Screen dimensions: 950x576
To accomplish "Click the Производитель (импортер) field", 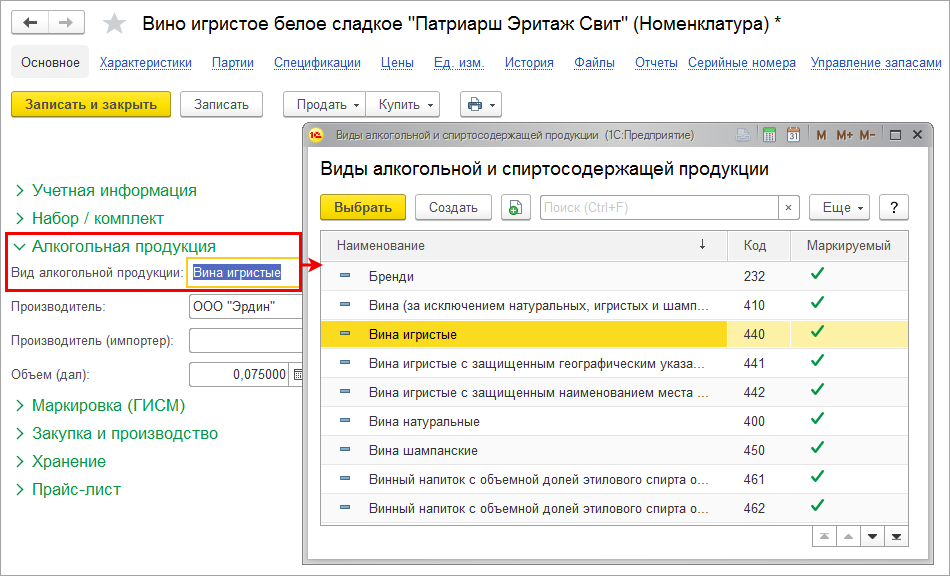I will point(246,340).
